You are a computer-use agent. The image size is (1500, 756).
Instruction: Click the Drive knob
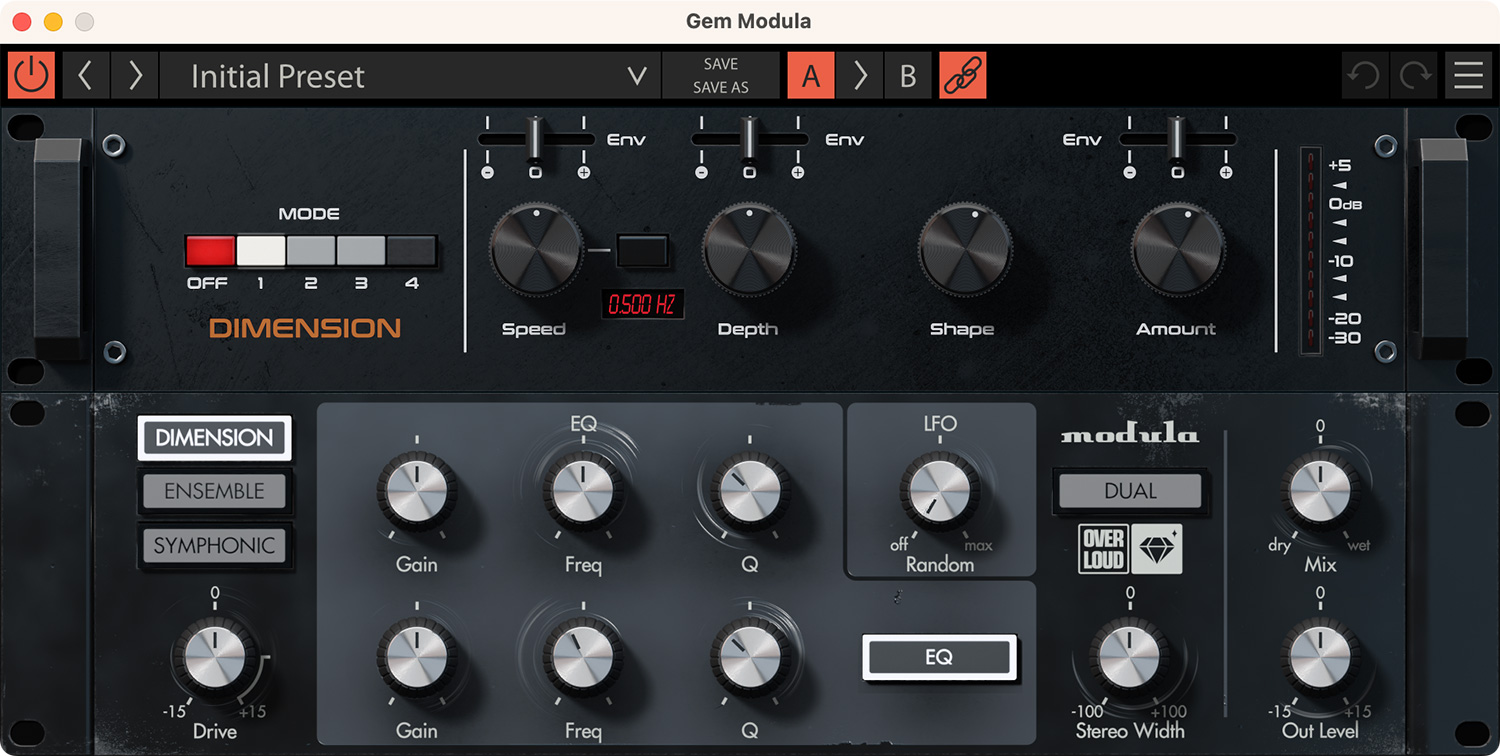(x=215, y=659)
